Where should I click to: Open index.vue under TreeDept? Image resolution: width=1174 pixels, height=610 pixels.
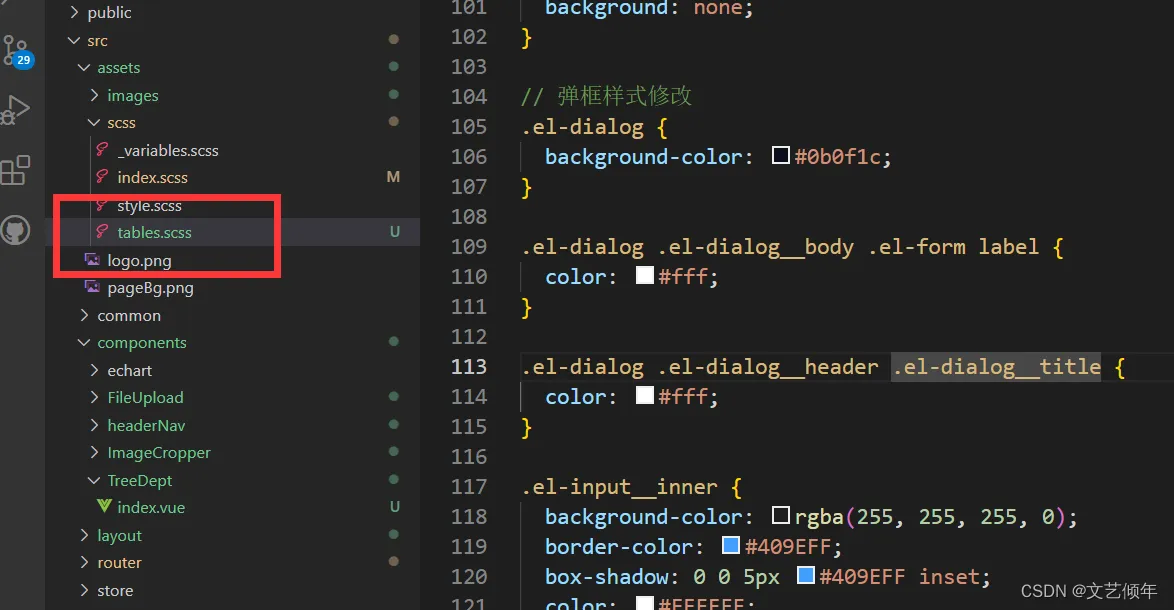point(151,507)
